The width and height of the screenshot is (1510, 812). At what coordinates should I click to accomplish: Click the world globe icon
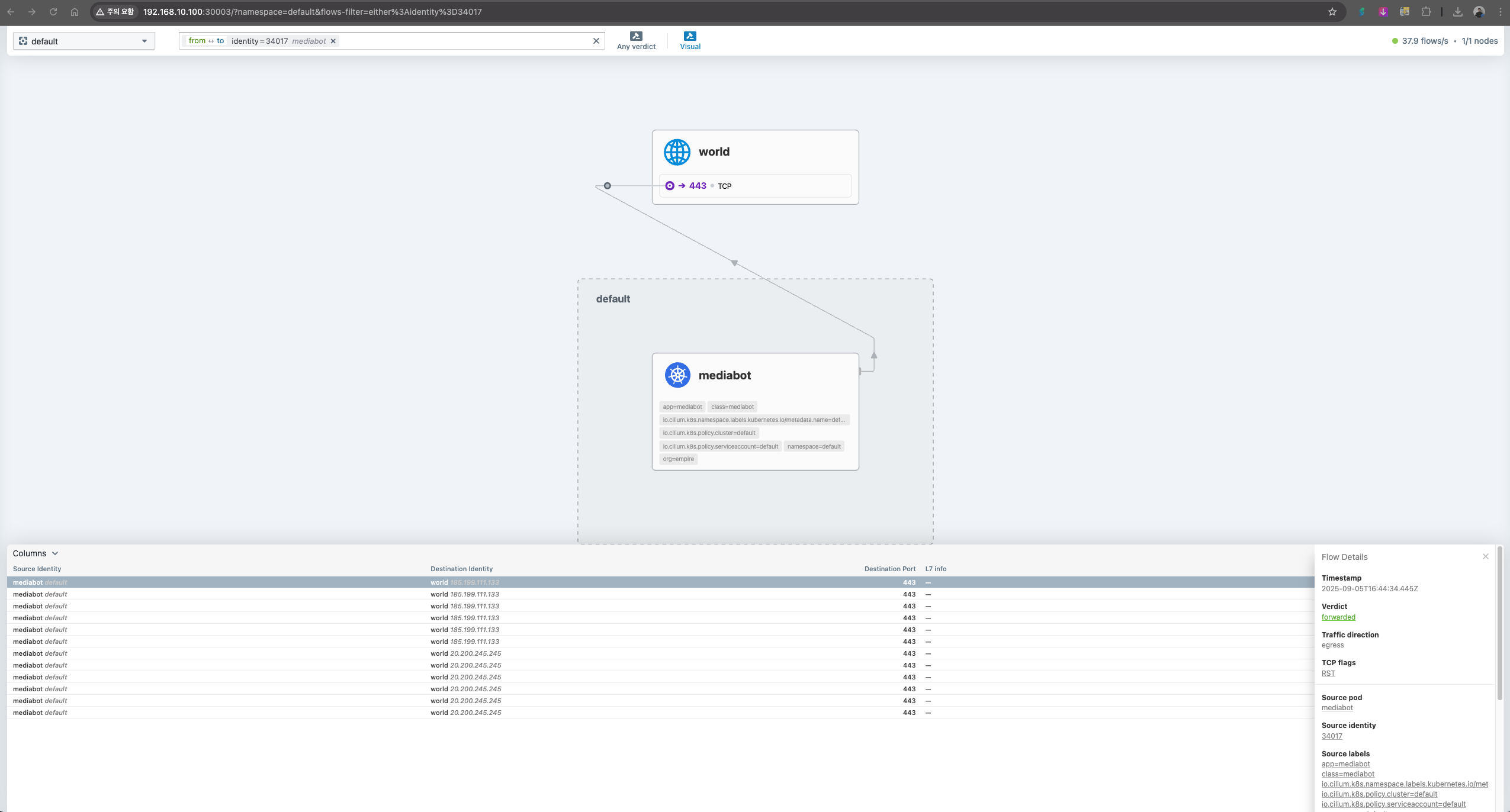point(677,152)
